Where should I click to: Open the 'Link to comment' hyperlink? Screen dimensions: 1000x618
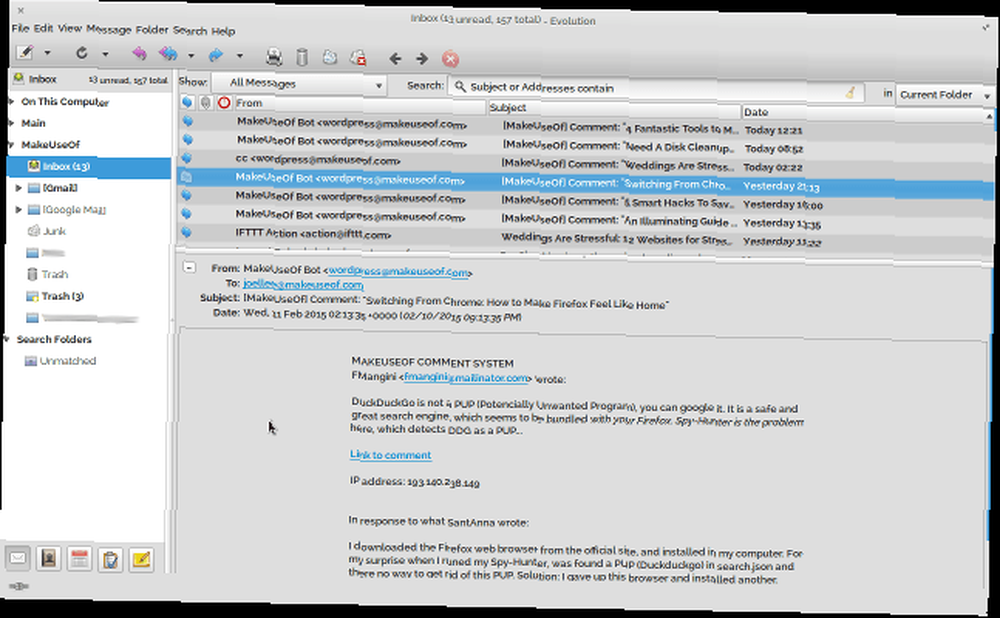pos(390,455)
